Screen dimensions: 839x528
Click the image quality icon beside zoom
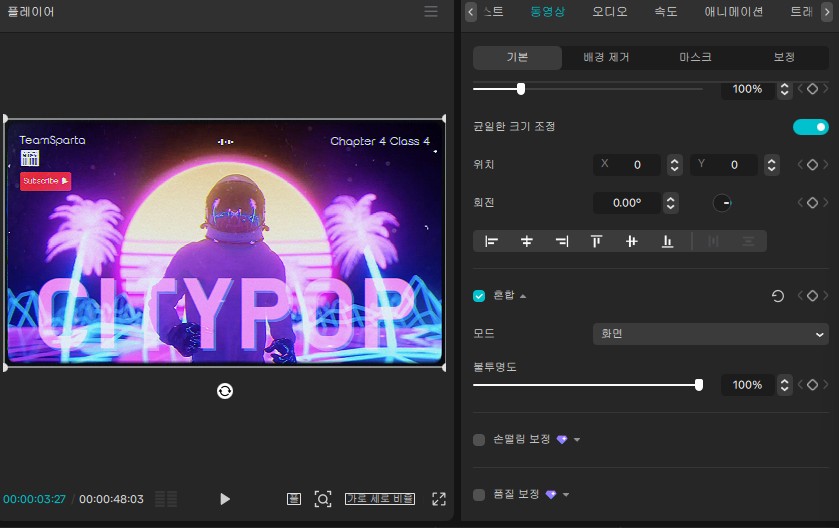[x=294, y=499]
